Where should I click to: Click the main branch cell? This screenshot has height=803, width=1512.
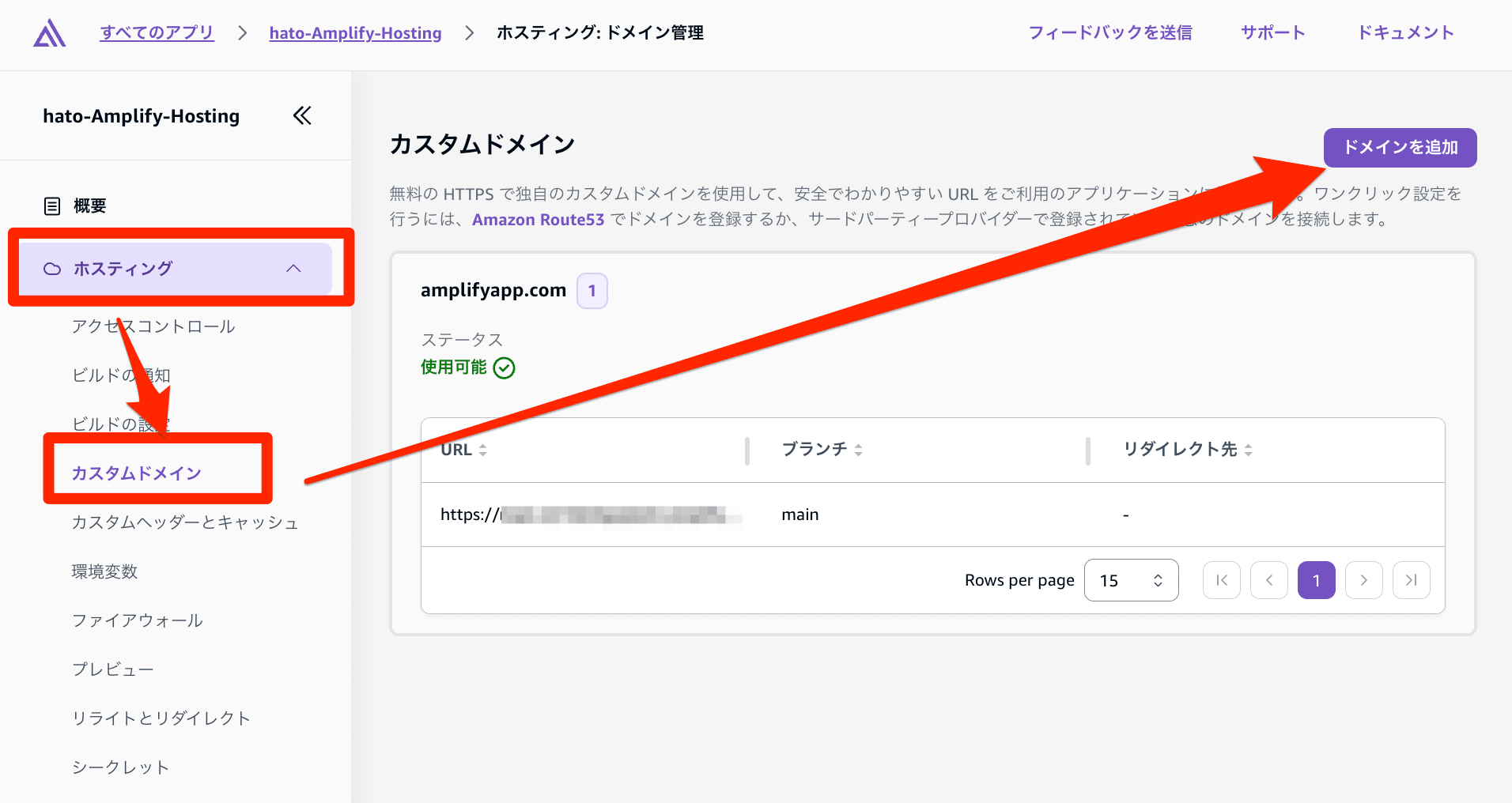coord(800,515)
